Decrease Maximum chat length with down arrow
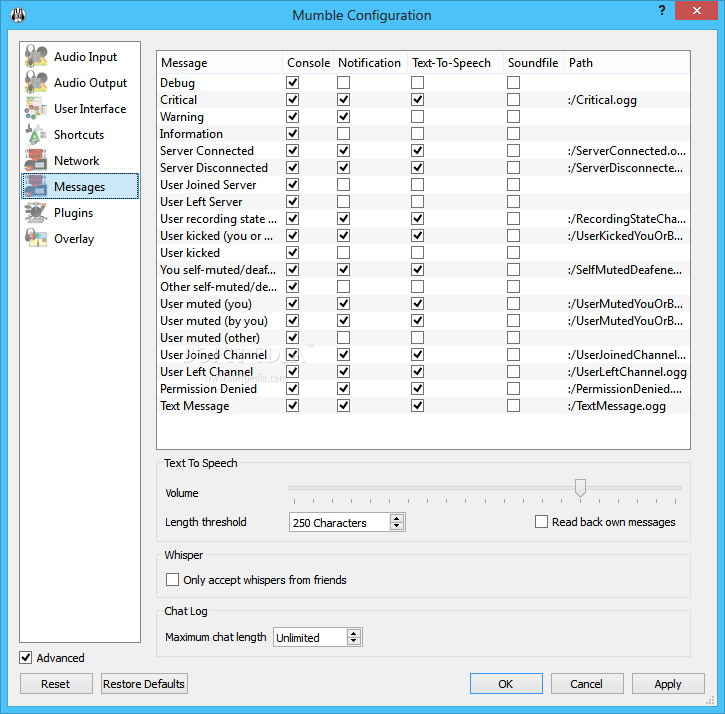This screenshot has height=714, width=725. 354,641
